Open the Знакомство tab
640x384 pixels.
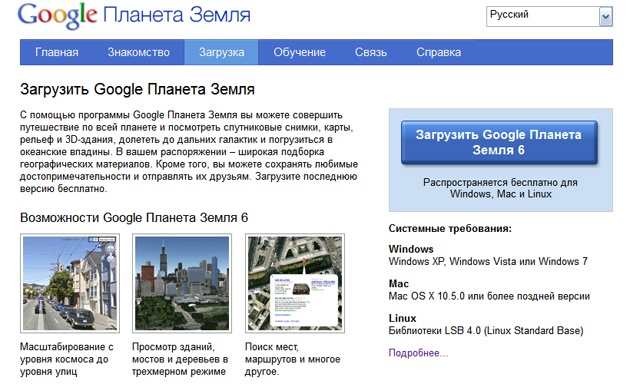pos(138,52)
